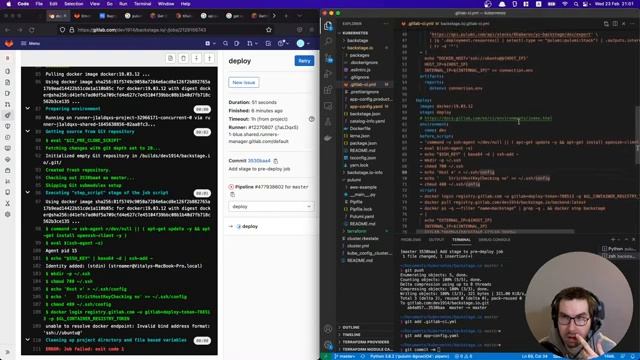Expand backstage folder in VS Code explorer
This screenshot has height=360, width=640.
tap(357, 40)
